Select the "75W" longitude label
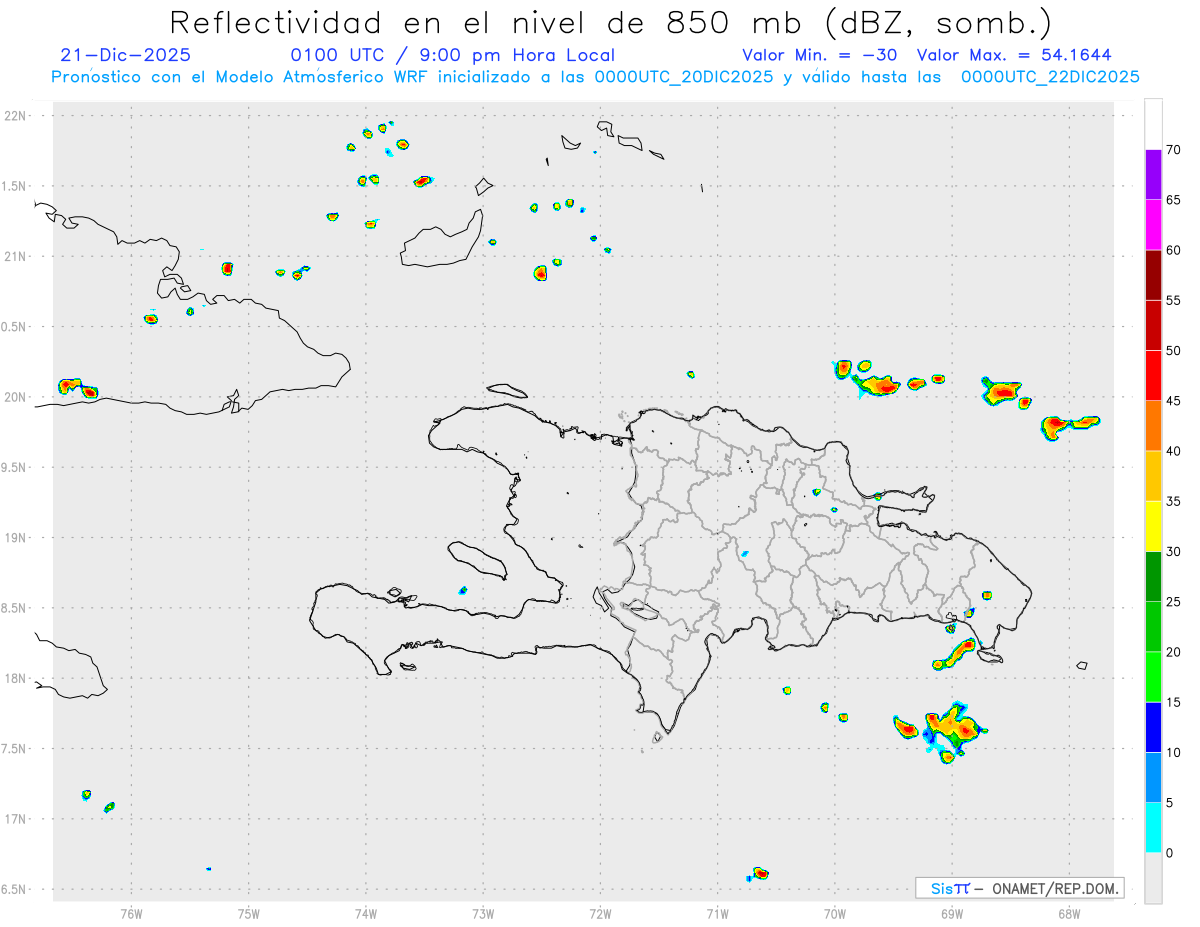The height and width of the screenshot is (927, 1200). [x=248, y=913]
